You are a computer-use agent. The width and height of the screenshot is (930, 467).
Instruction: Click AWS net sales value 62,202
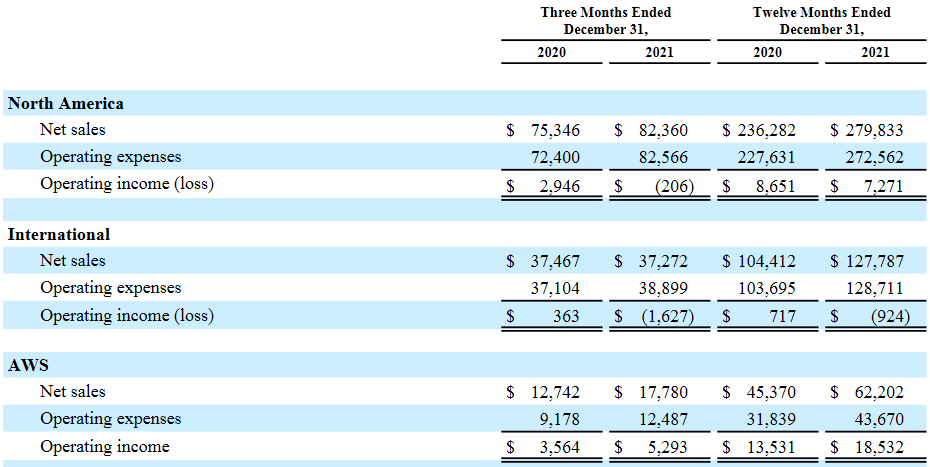click(x=879, y=392)
